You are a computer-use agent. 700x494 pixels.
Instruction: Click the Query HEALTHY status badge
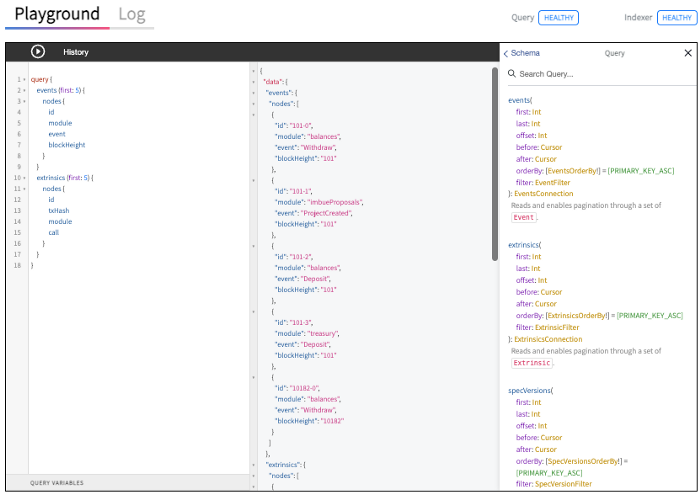pos(558,17)
